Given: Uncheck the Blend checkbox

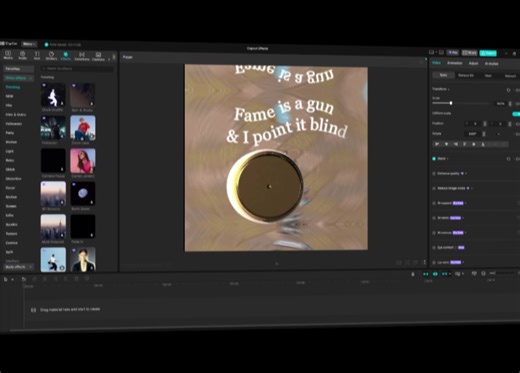Looking at the screenshot, I should [434, 159].
